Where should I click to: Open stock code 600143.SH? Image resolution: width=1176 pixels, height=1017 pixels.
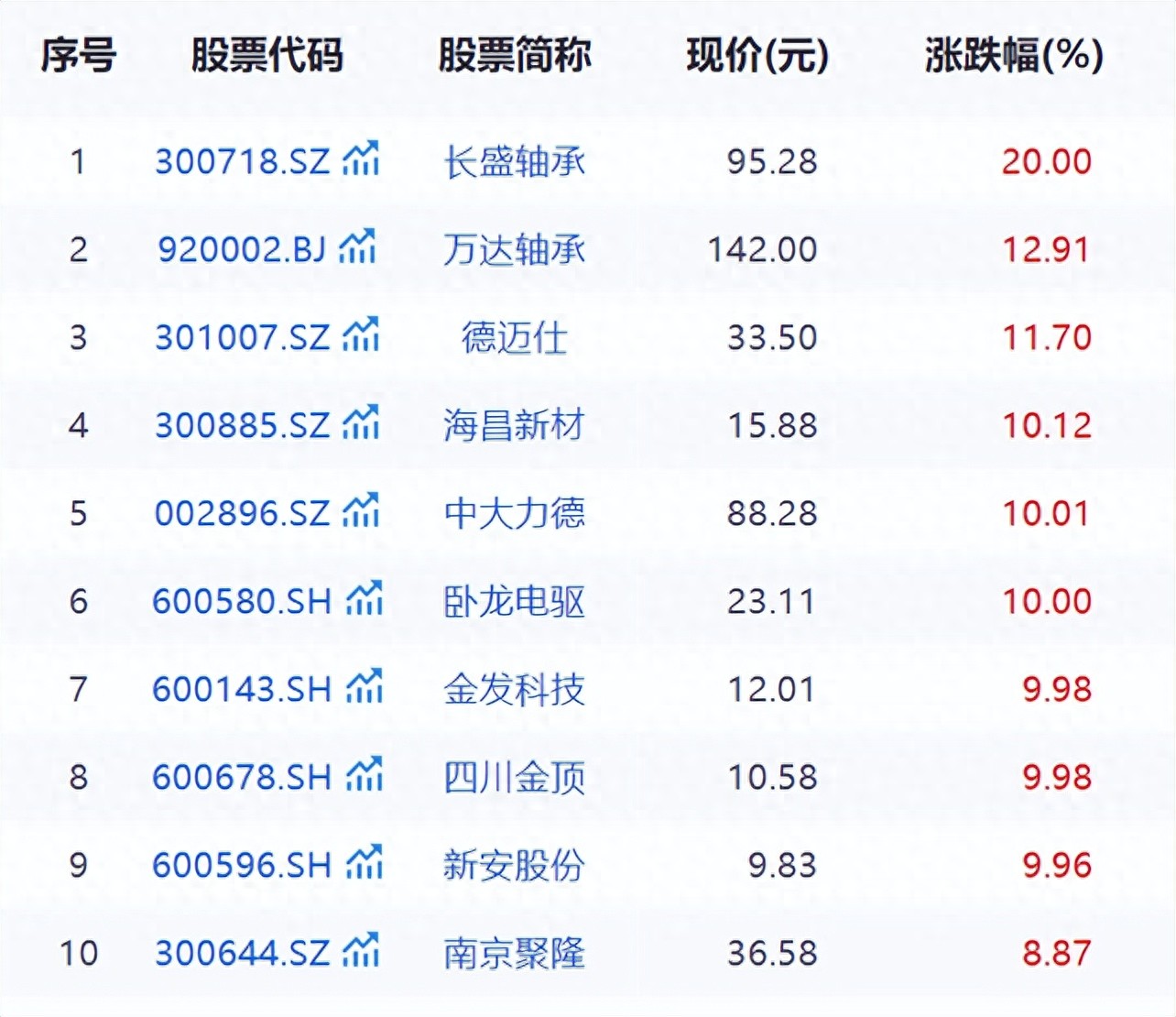pos(242,690)
